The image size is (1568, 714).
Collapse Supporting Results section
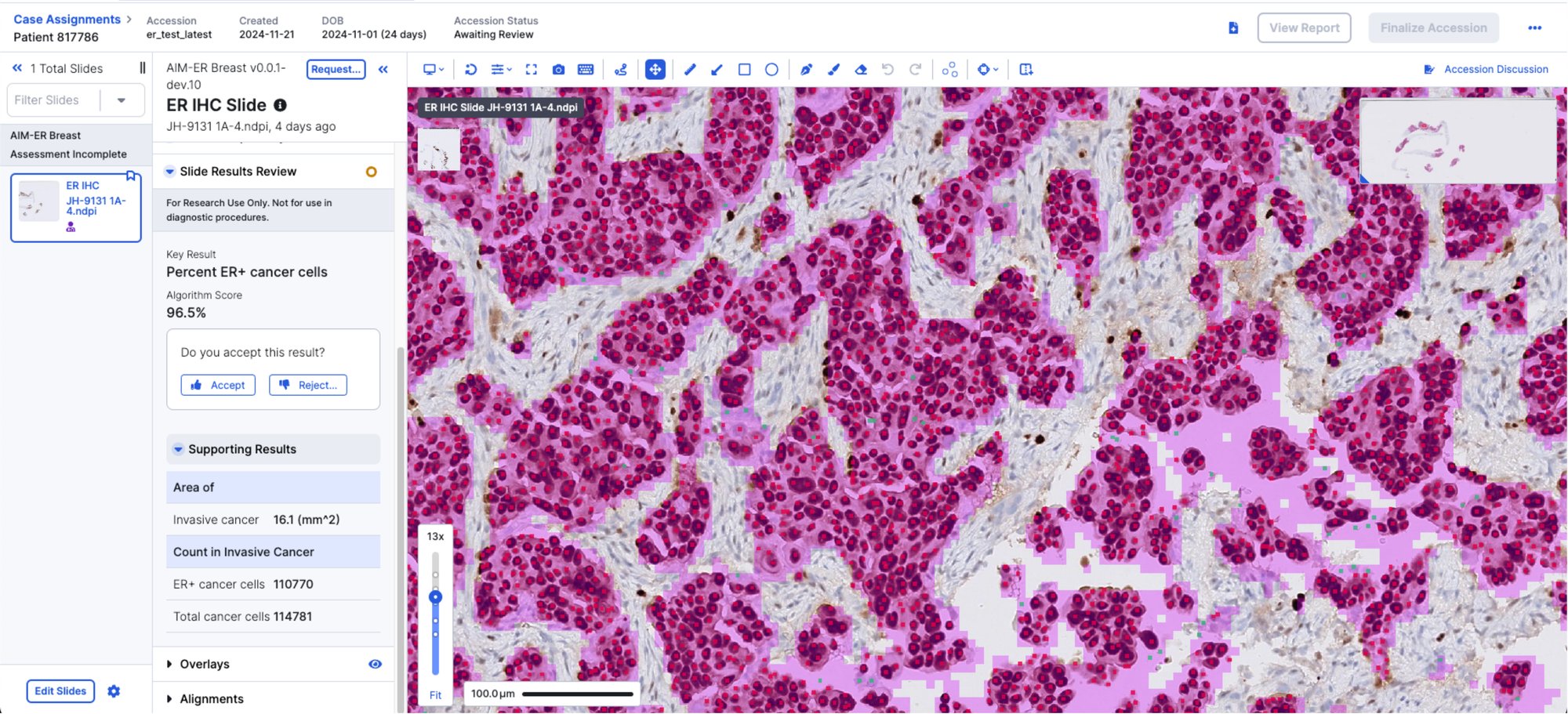(178, 450)
